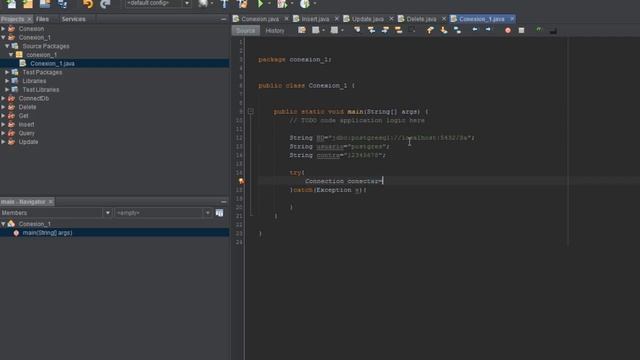Click the 'Connection conectar=' code line
This screenshot has width=640, height=360.
click(x=344, y=181)
